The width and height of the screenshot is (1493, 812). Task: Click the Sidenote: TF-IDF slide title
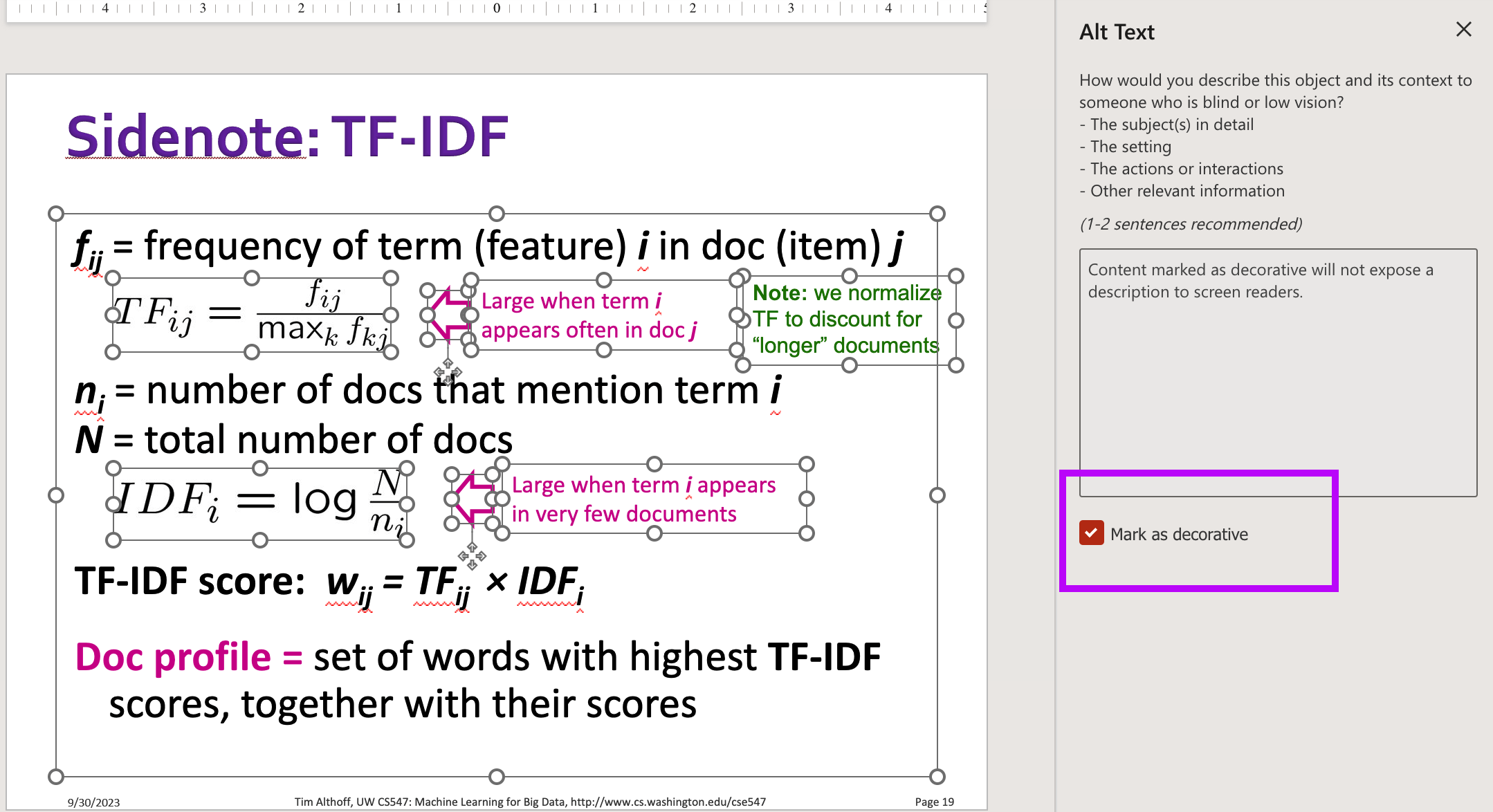pos(287,136)
